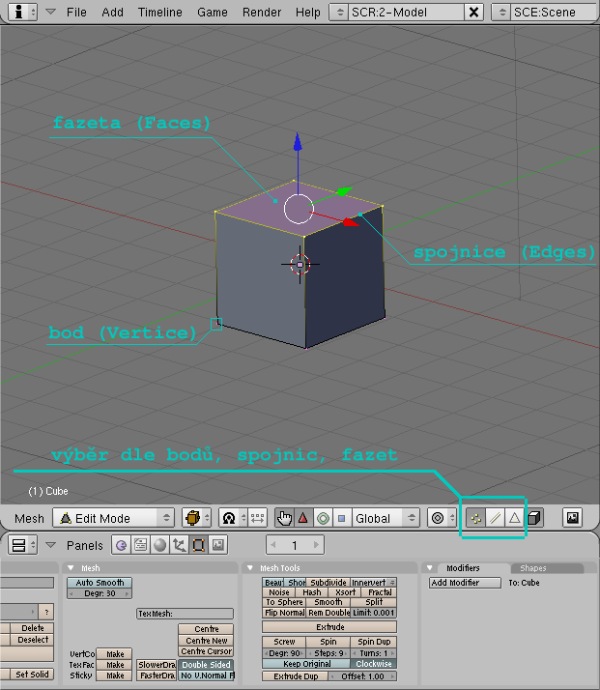Toggle move object centers only icon
Viewport: 600px width, 690px height.
258,518
